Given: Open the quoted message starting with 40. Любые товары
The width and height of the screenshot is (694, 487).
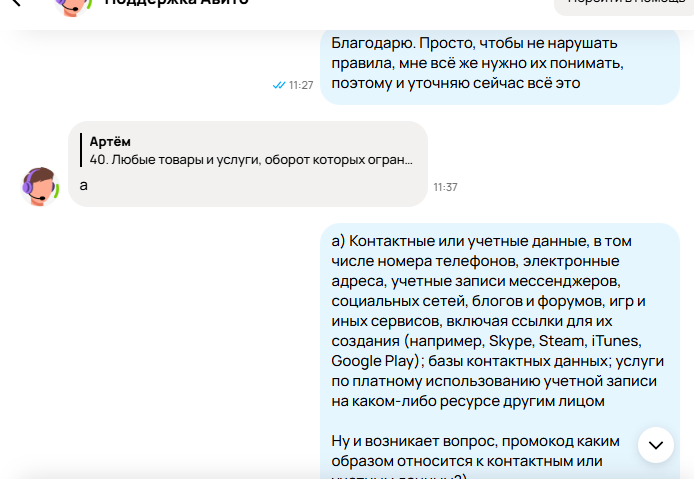Looking at the screenshot, I should 250,159.
